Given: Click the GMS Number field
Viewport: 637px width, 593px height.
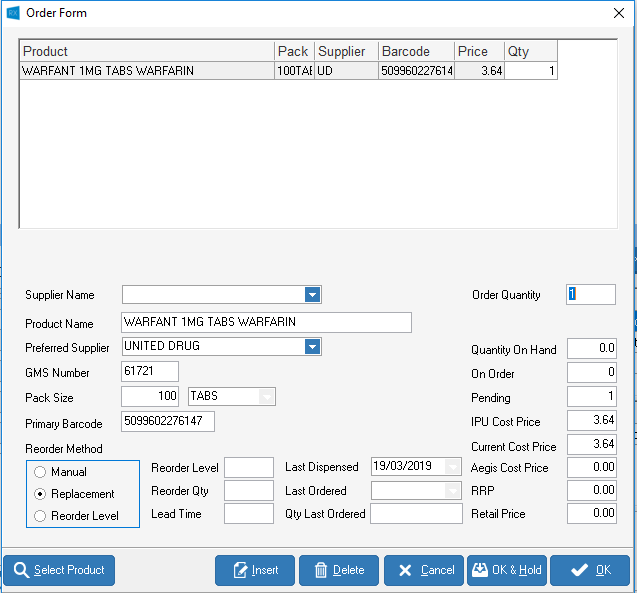Looking at the screenshot, I should (x=149, y=372).
